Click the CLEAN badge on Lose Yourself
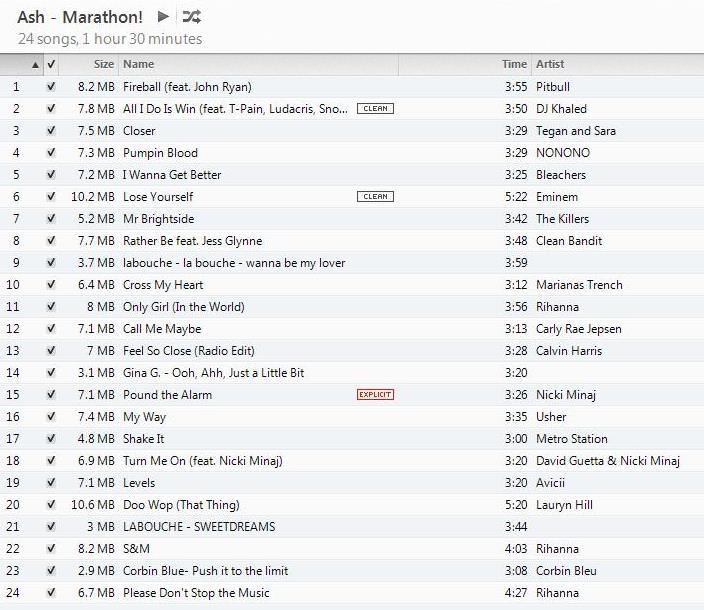 (375, 197)
